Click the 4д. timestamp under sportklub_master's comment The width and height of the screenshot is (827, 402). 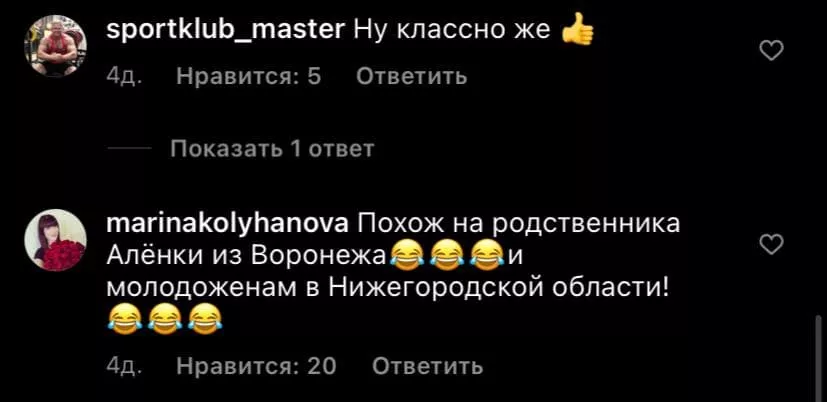[x=124, y=77]
